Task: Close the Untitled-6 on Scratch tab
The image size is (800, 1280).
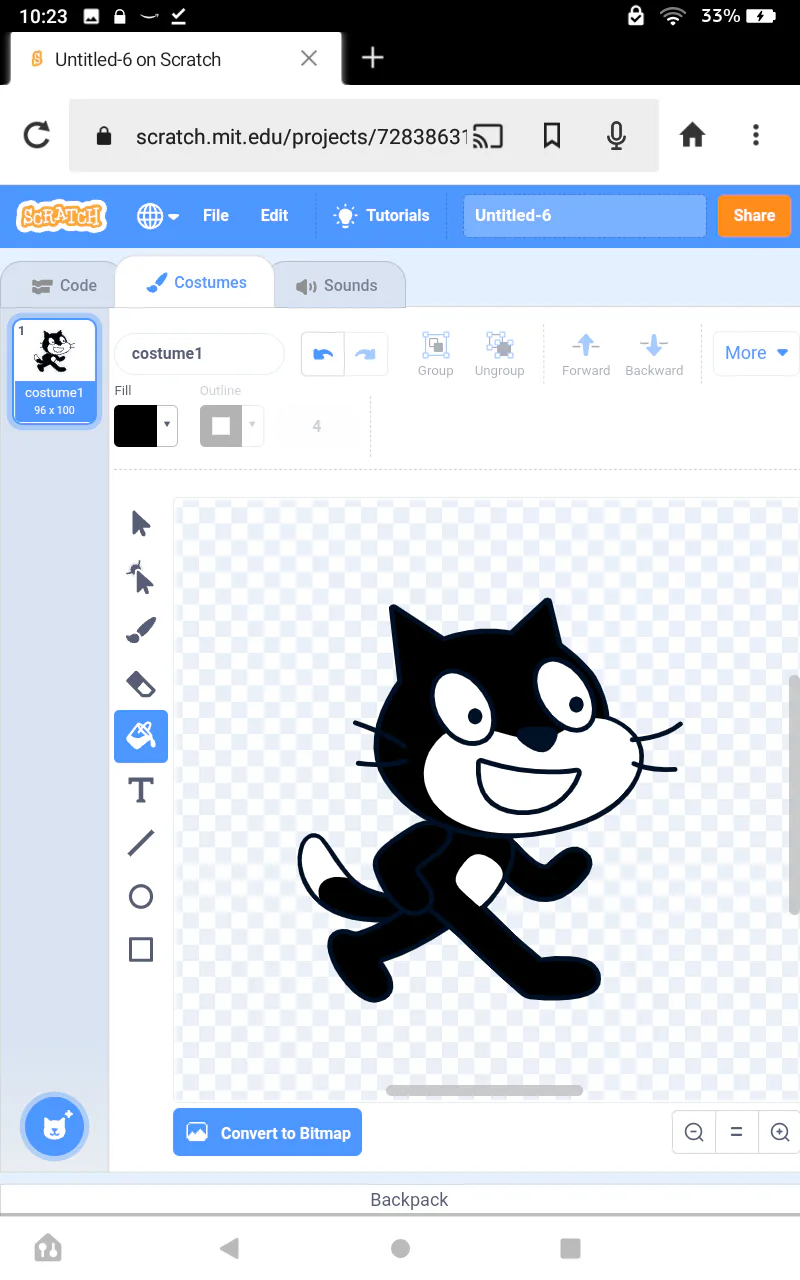Action: coord(309,58)
